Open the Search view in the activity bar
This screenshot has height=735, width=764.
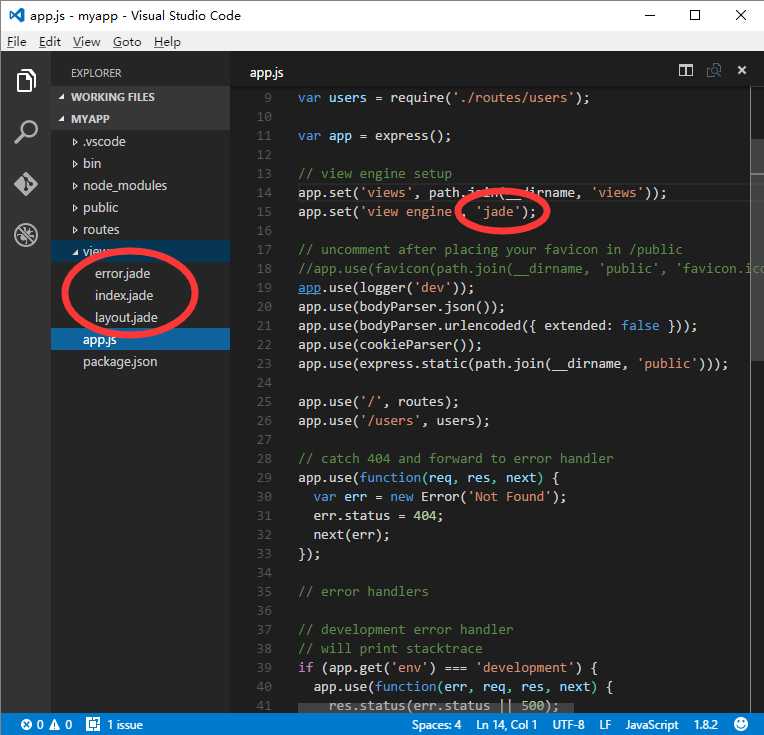tap(26, 132)
